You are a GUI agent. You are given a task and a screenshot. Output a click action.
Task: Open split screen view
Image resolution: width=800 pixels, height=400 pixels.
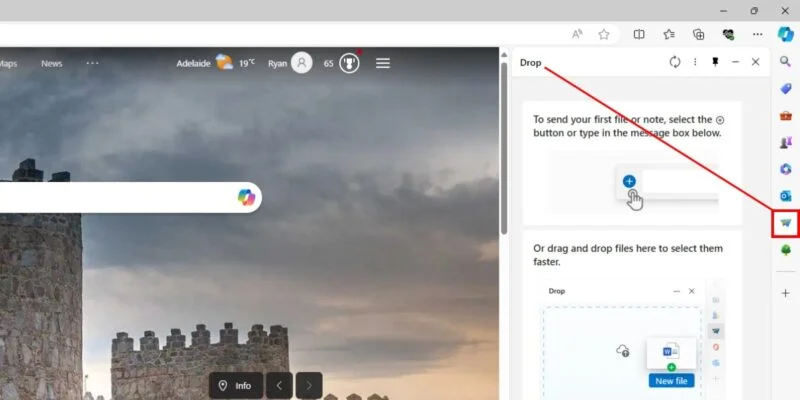click(639, 34)
